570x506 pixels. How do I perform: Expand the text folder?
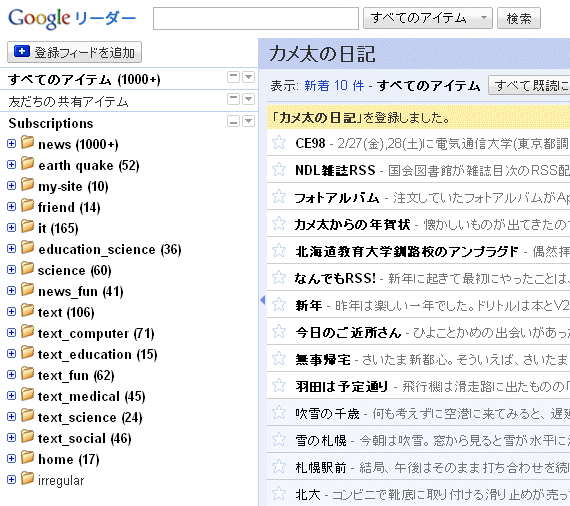tap(12, 312)
